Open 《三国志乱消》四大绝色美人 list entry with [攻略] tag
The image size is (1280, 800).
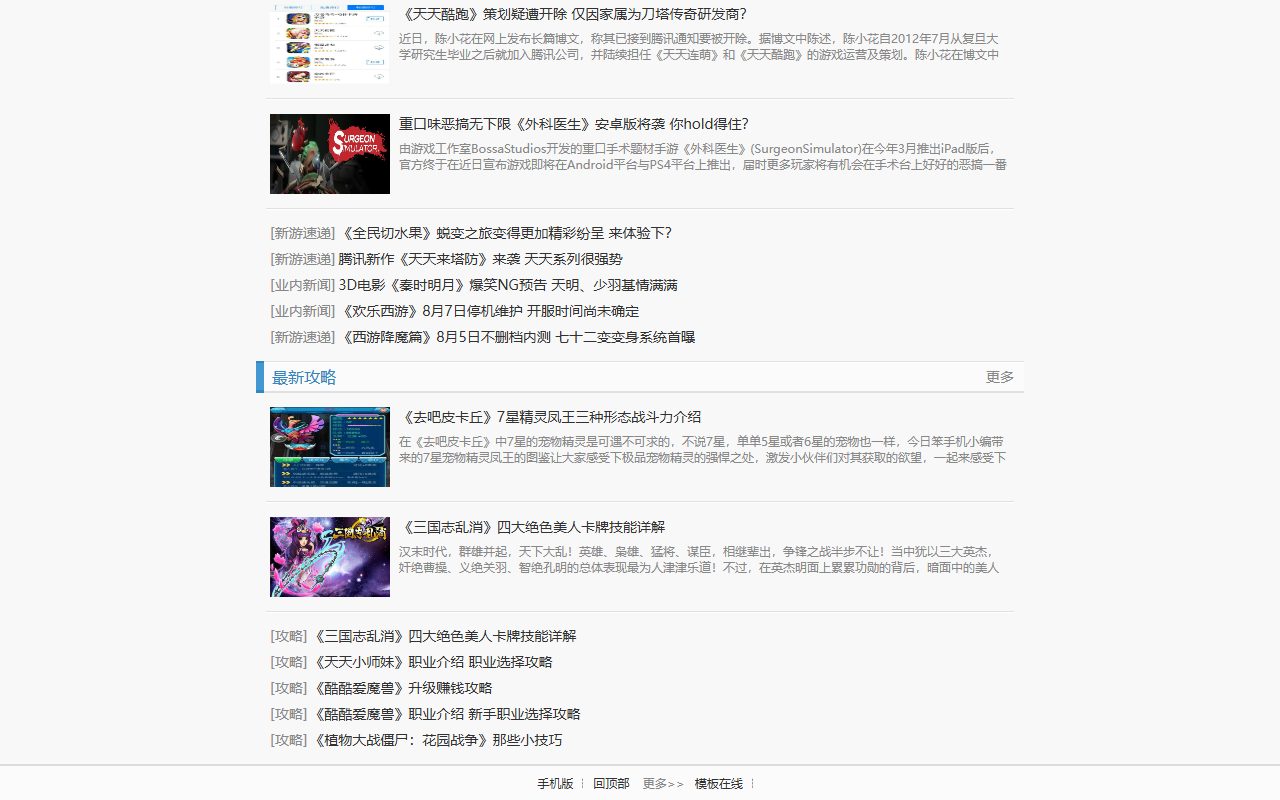click(444, 636)
